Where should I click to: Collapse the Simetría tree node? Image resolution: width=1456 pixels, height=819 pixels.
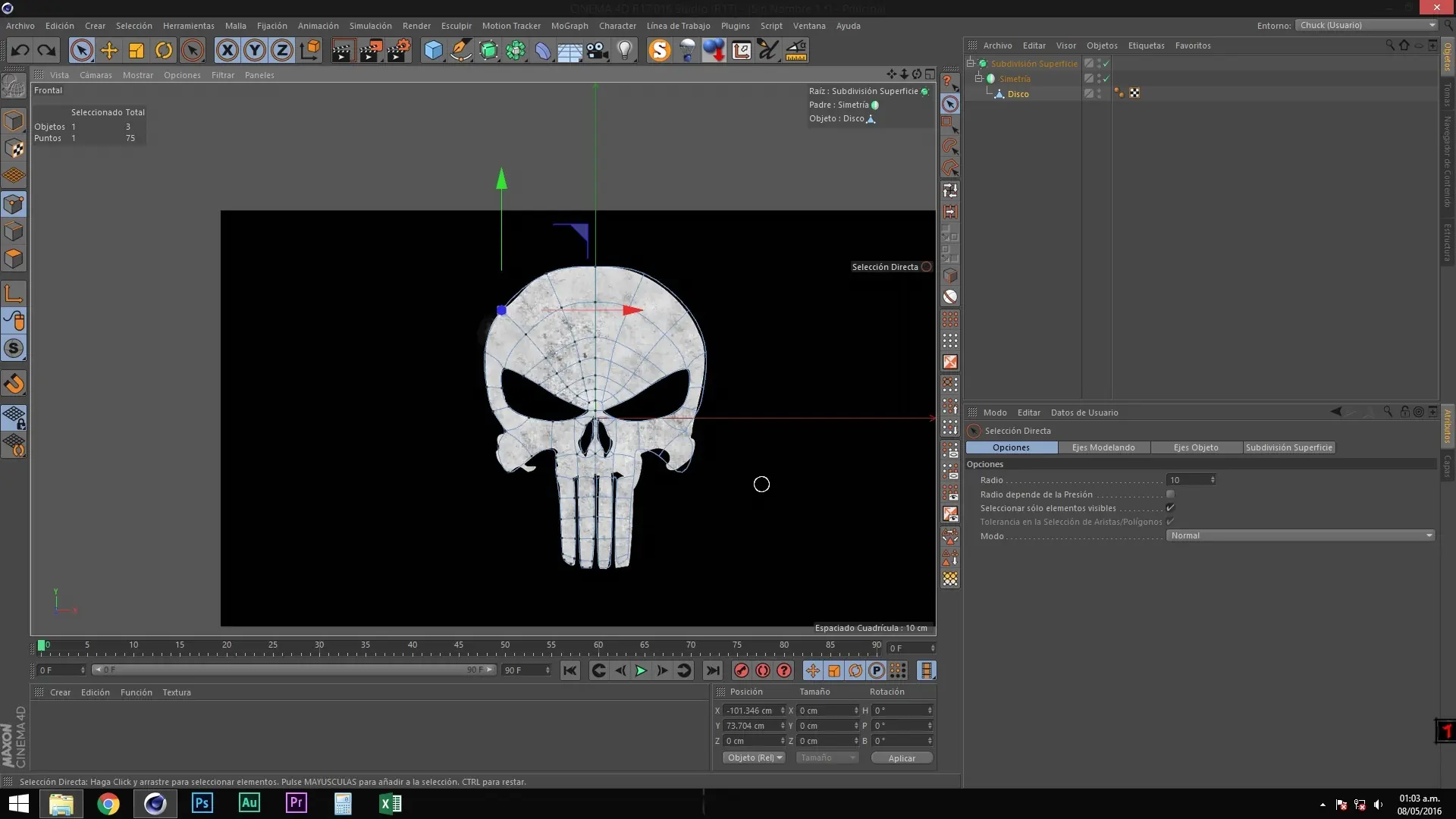(978, 78)
